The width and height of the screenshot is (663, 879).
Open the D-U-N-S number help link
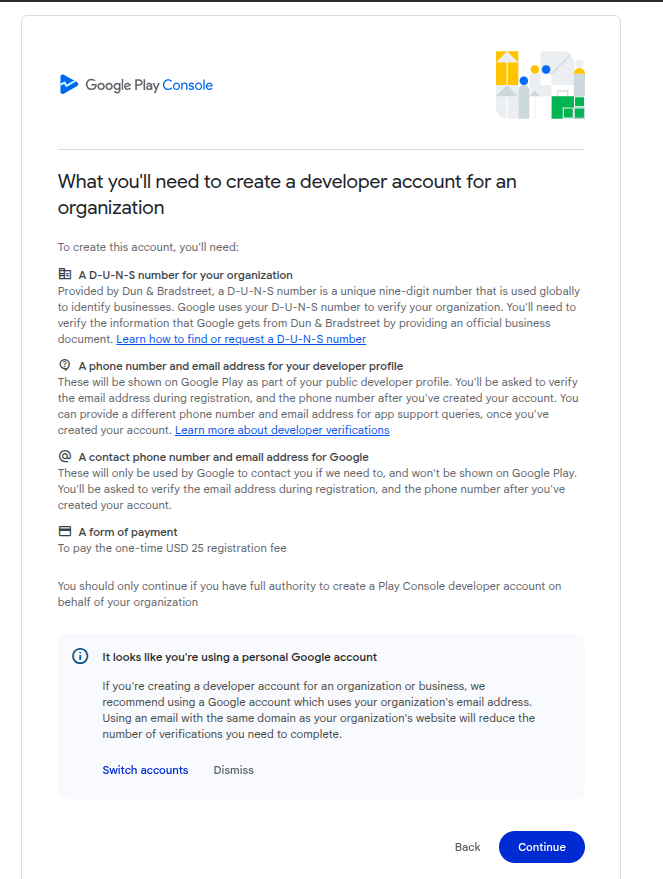pyautogui.click(x=241, y=339)
